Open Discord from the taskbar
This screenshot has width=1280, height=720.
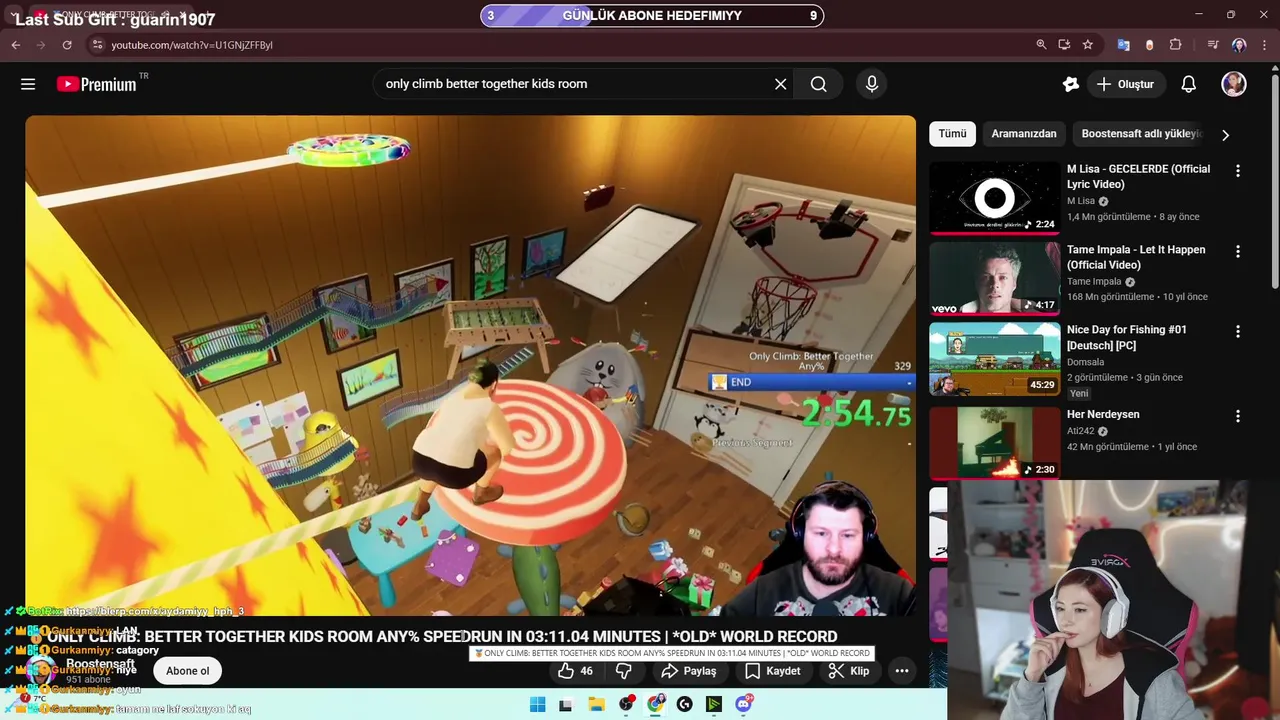[743, 704]
